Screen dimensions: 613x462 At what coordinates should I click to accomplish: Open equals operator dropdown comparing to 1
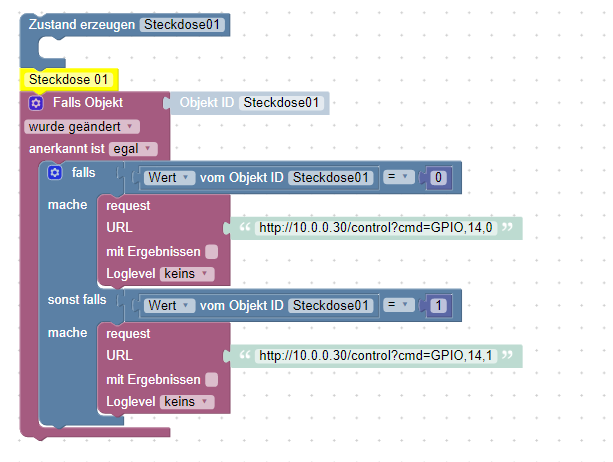pos(398,305)
